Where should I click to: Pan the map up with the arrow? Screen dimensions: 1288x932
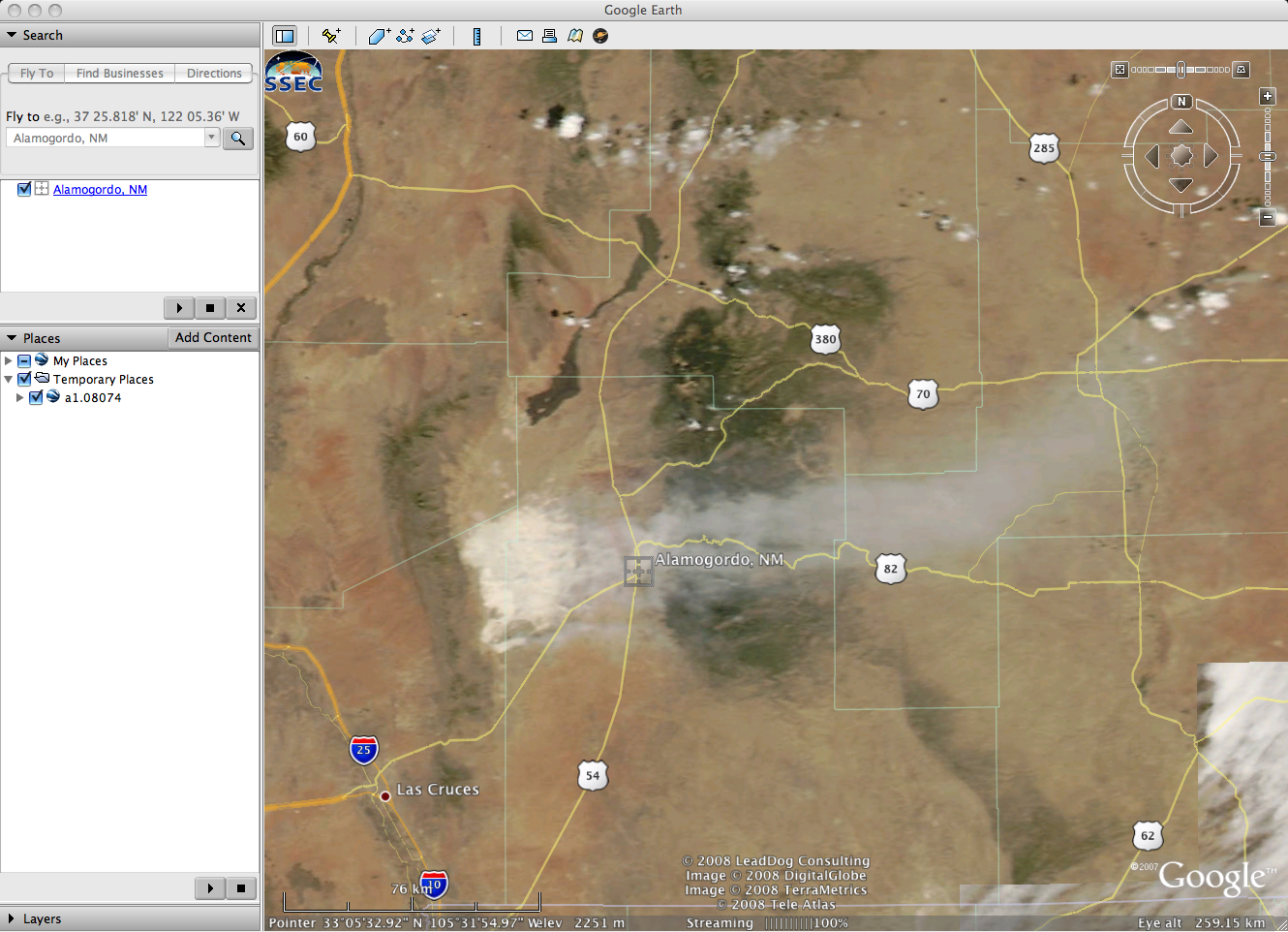point(1181,127)
